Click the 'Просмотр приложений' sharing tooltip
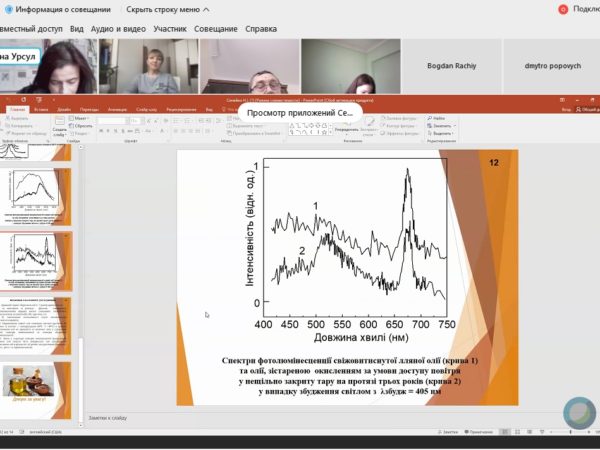Viewport: 600px width, 450px height. [301, 113]
